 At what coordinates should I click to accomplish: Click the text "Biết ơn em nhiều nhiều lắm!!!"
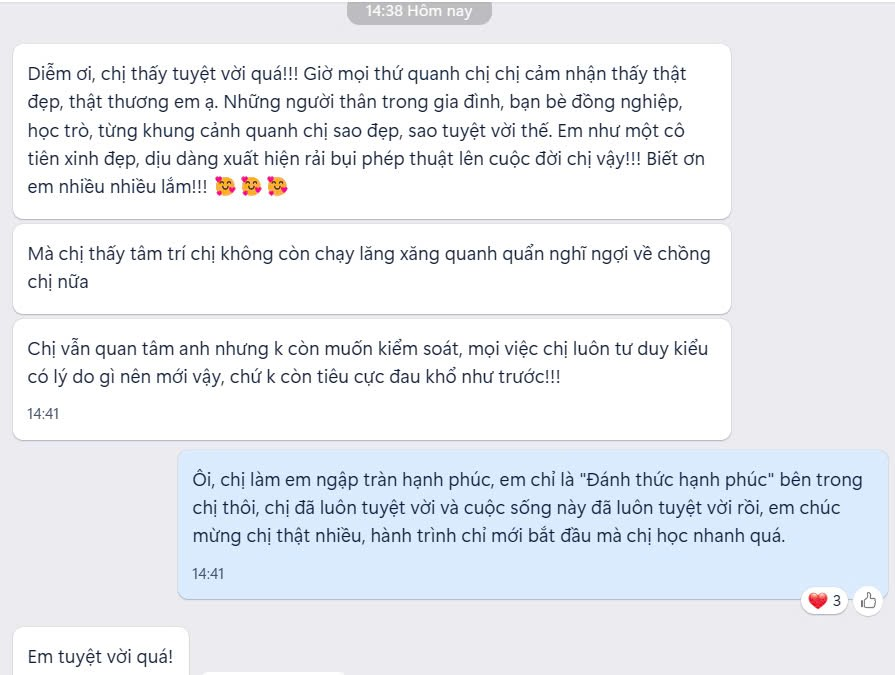pos(366,172)
